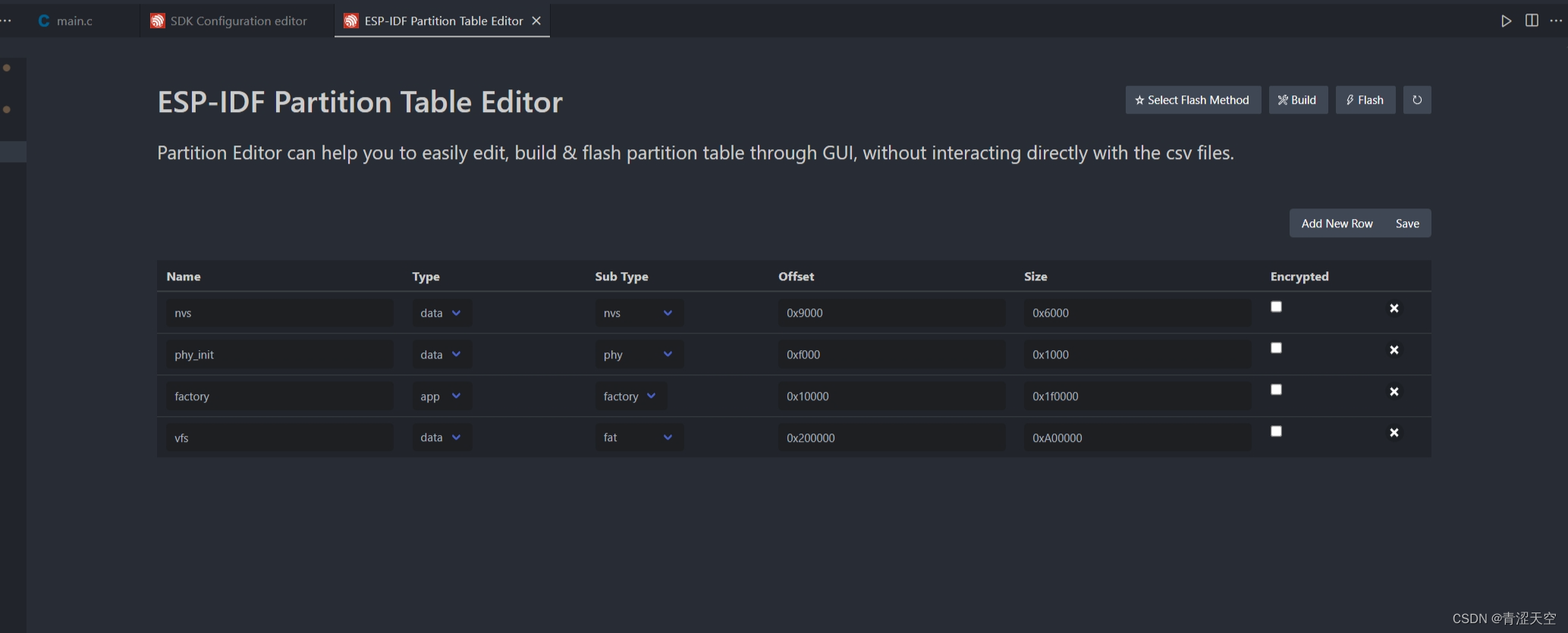Remove the vfs partition row
Image resolution: width=1568 pixels, height=633 pixels.
[x=1394, y=433]
